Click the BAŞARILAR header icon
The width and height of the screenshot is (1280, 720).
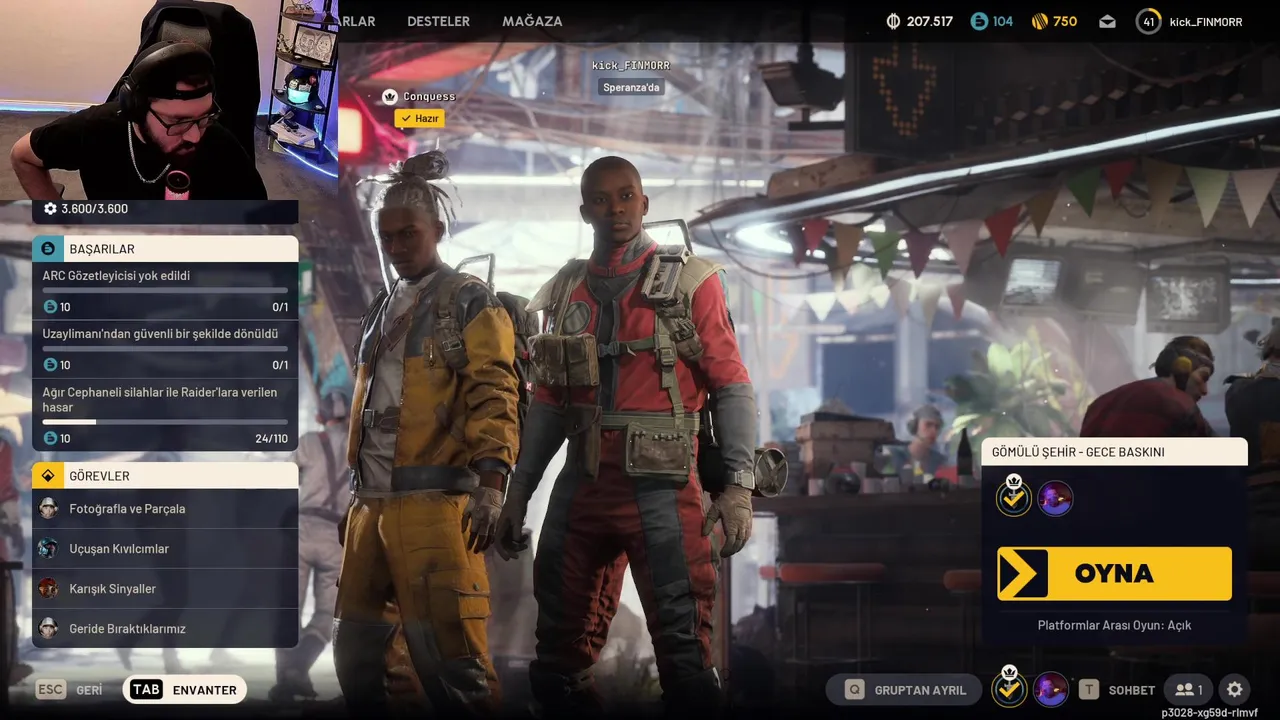(x=48, y=248)
